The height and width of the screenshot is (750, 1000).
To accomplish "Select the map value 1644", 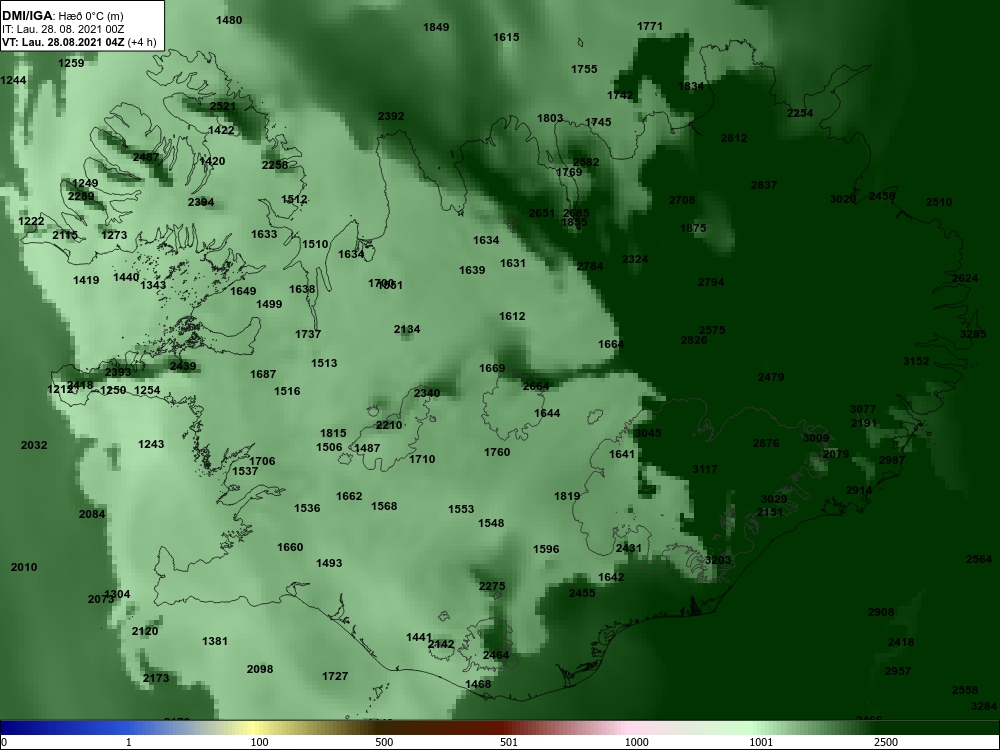I will tap(547, 413).
